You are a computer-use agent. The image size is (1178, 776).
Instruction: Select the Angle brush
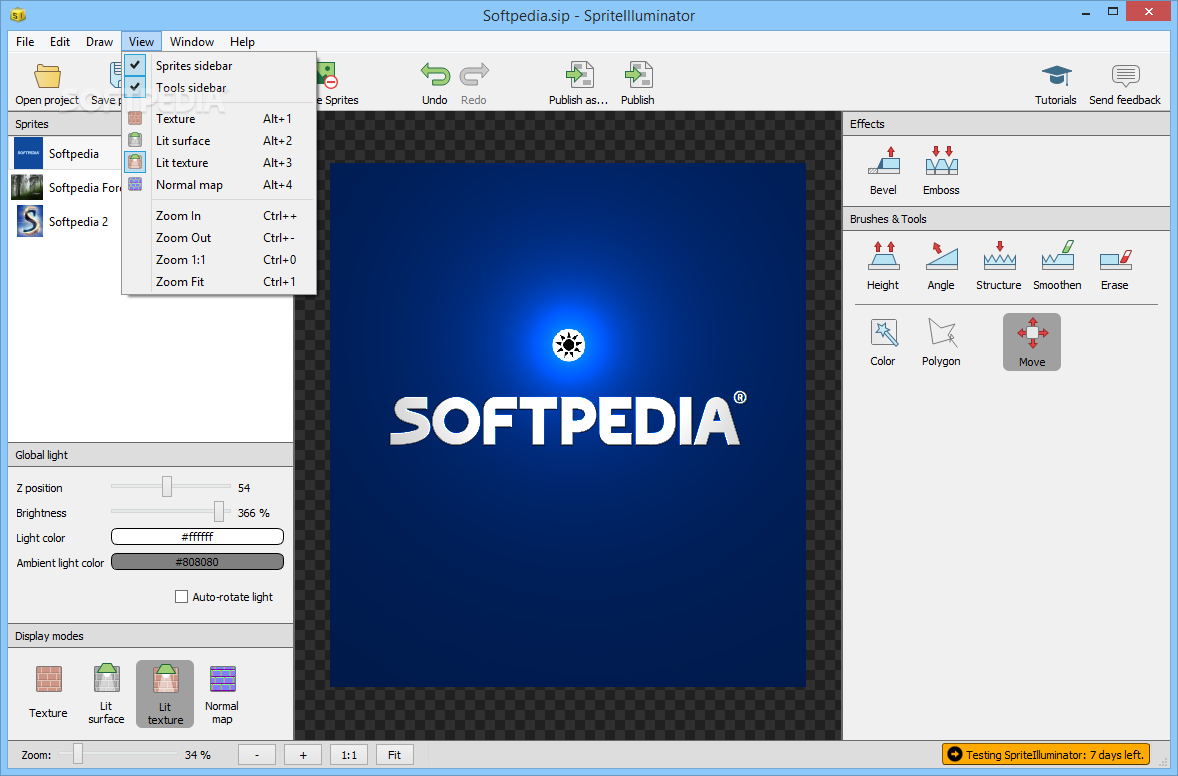click(941, 265)
